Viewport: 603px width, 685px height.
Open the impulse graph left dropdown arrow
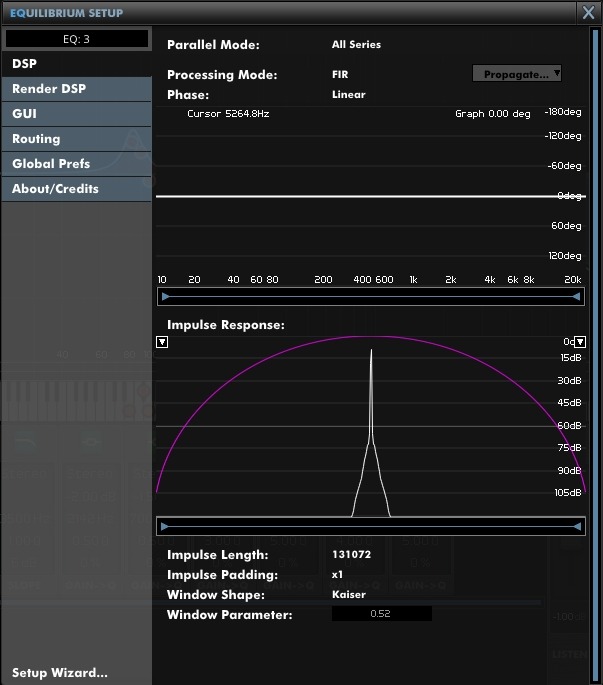point(162,342)
